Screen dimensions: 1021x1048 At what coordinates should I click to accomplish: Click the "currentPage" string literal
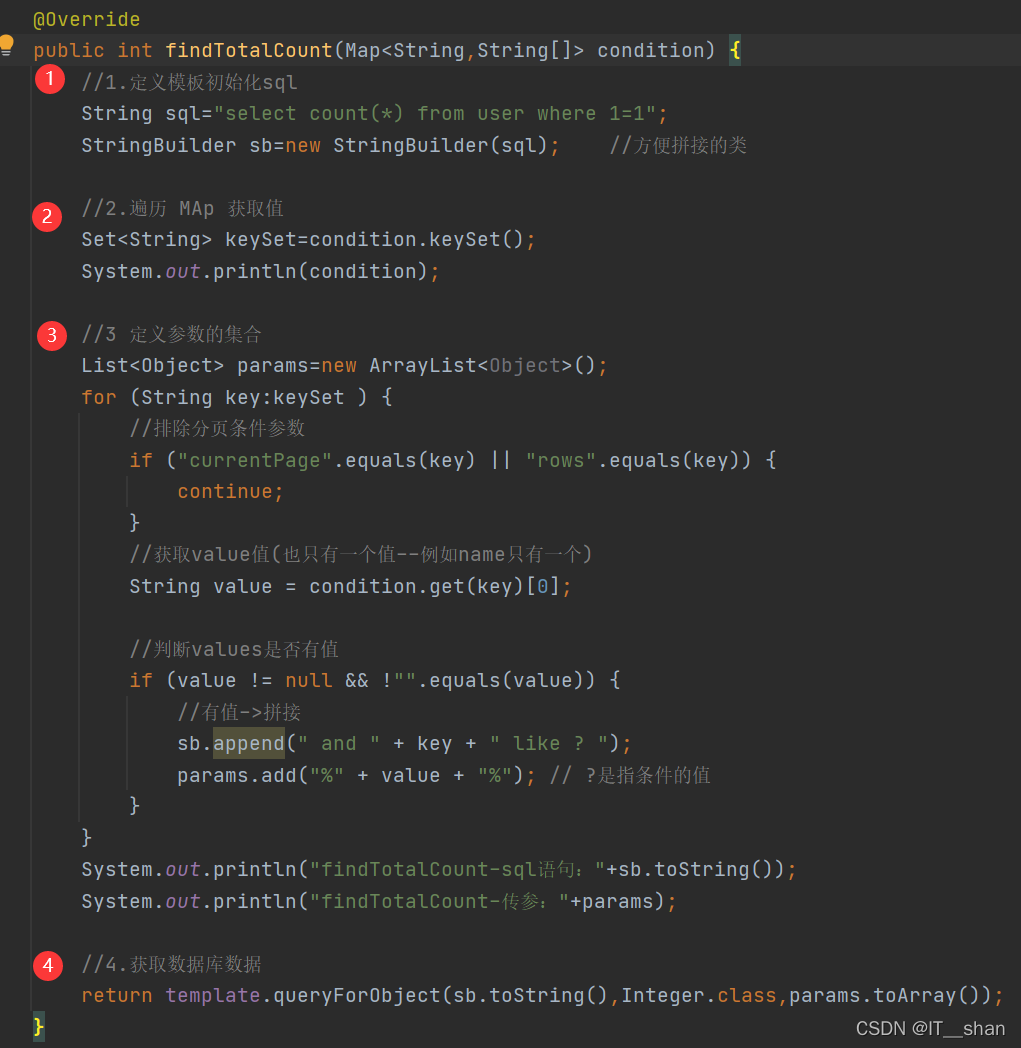pyautogui.click(x=255, y=461)
